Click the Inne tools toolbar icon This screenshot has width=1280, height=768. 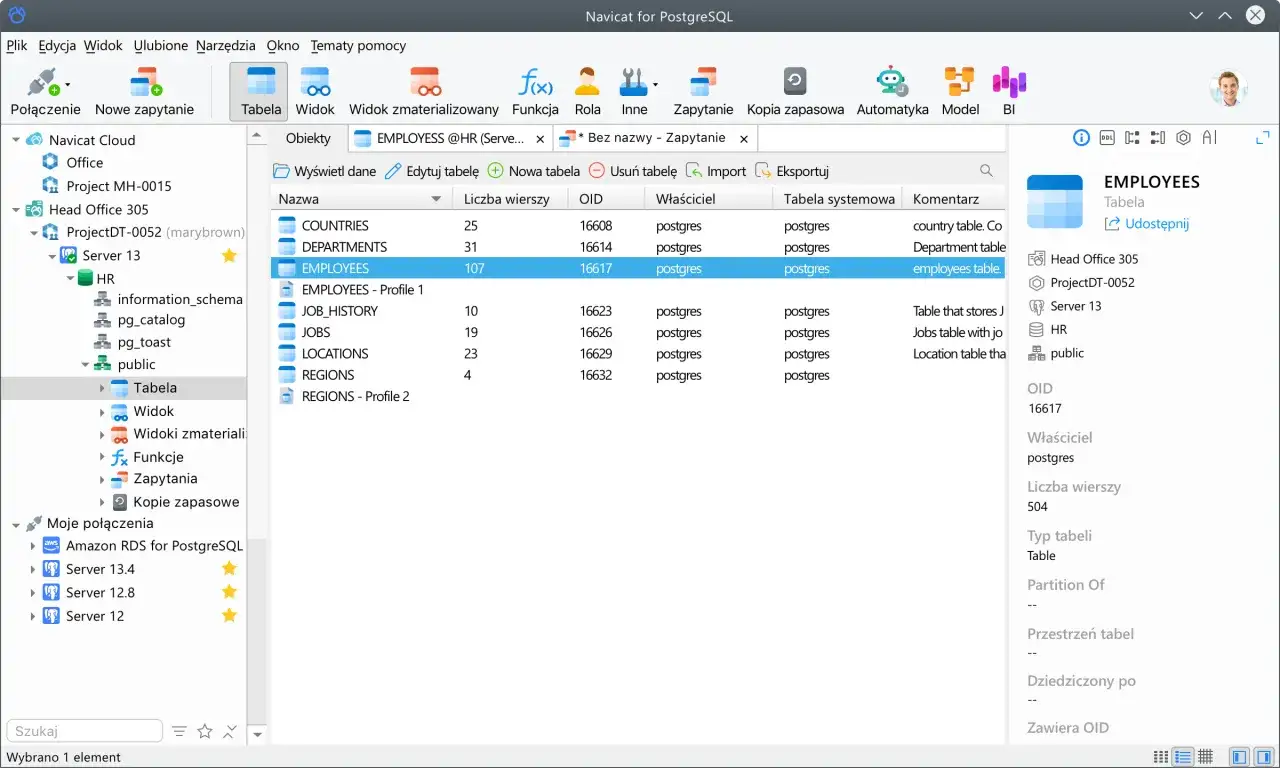[634, 83]
